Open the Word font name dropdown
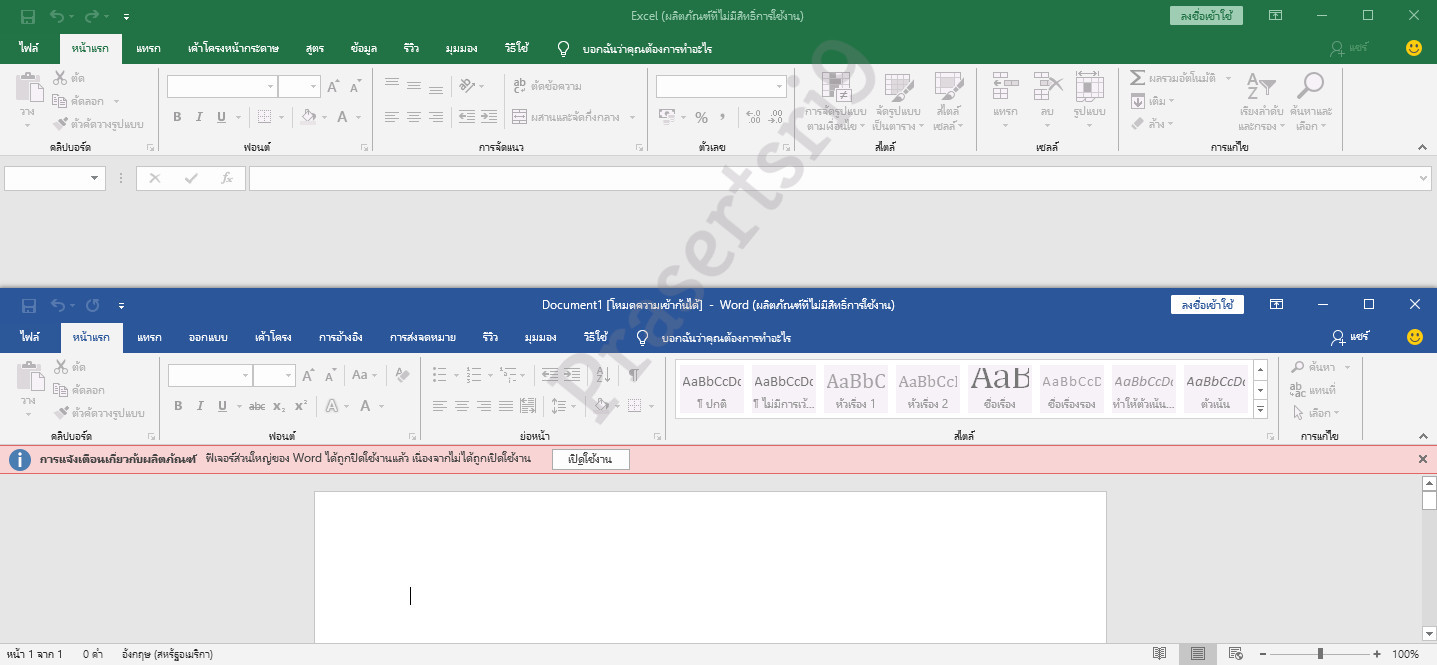The height and width of the screenshot is (665, 1437). [245, 376]
